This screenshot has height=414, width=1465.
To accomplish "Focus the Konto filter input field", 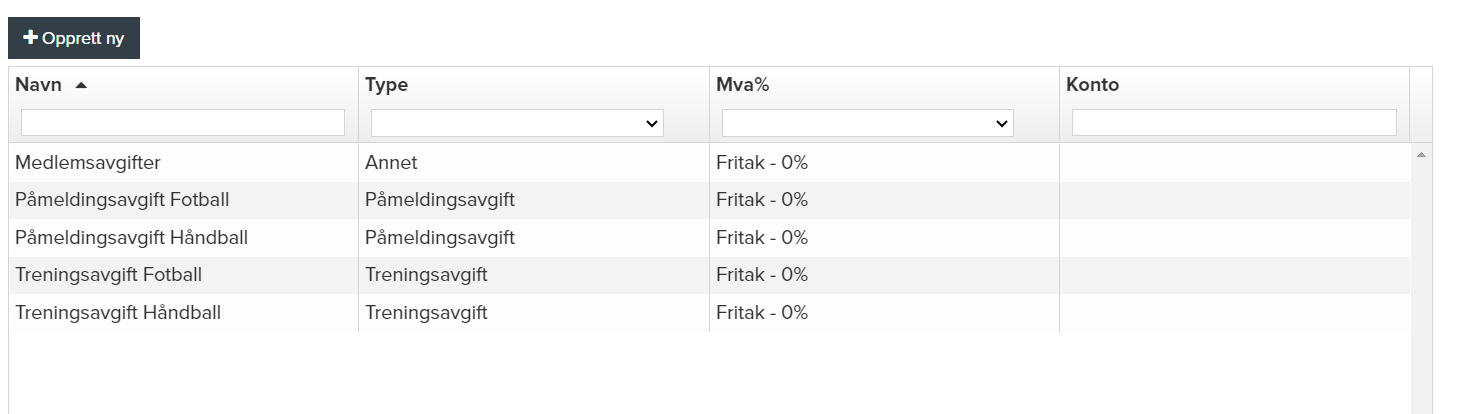I will pos(1234,123).
